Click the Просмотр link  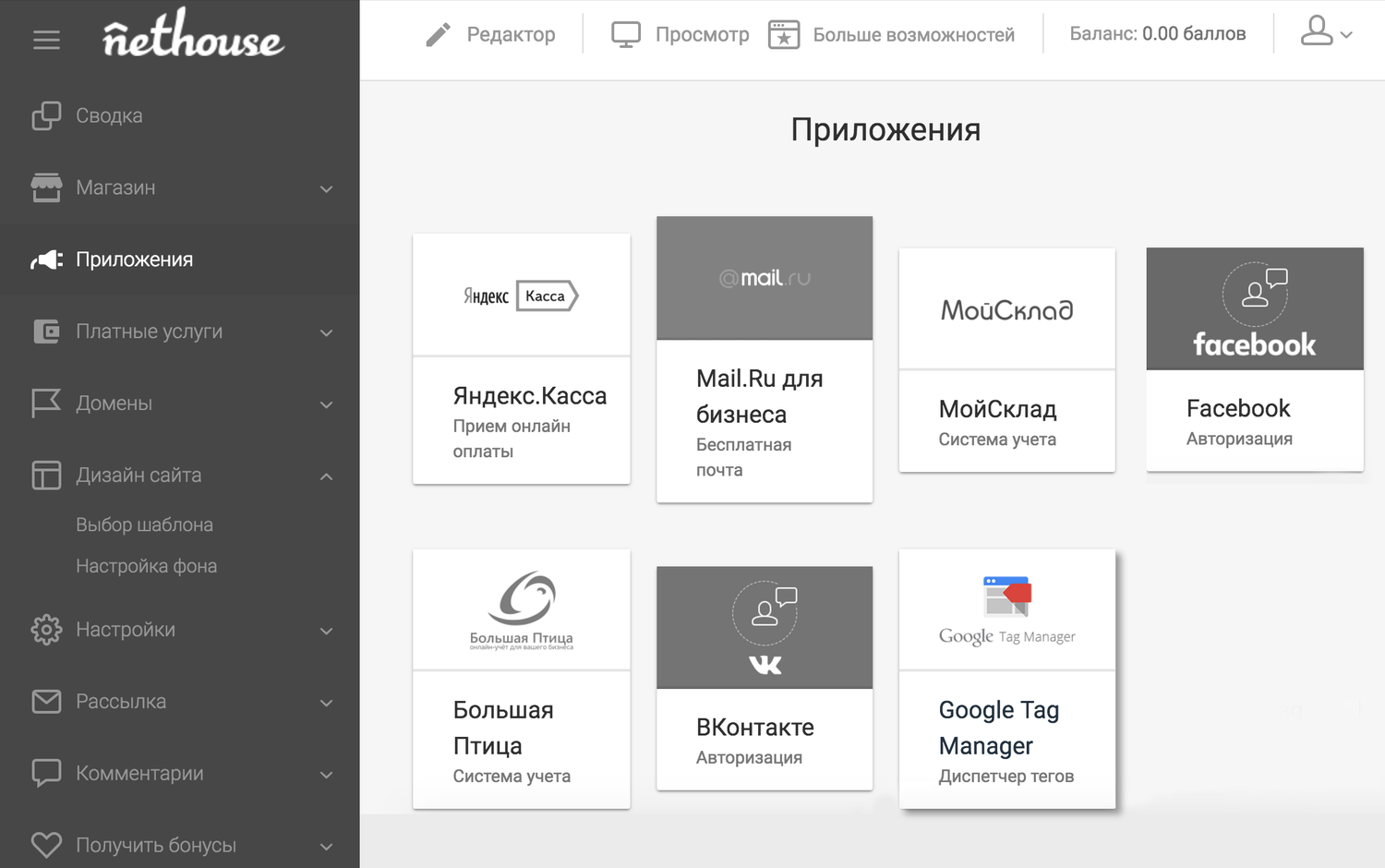point(703,35)
